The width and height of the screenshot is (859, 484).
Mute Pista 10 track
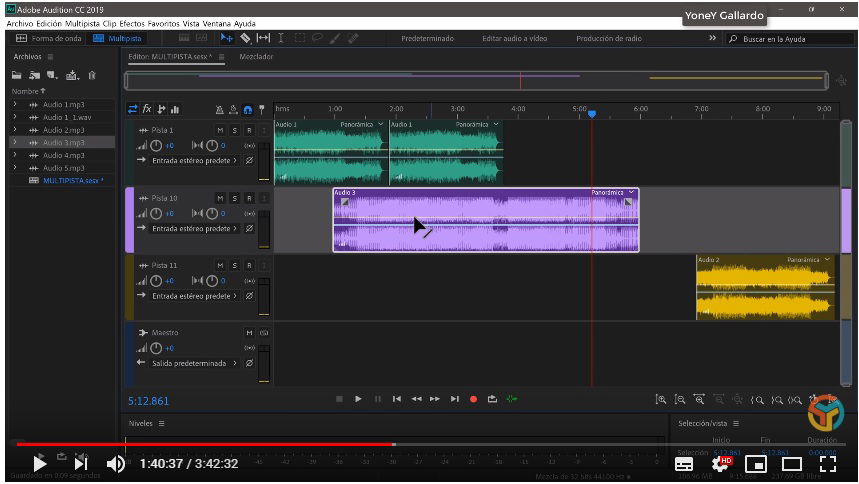coord(220,198)
